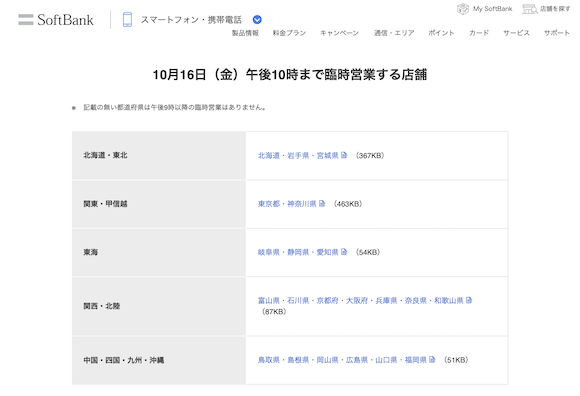Open the 店舗を探す link

tap(555, 9)
